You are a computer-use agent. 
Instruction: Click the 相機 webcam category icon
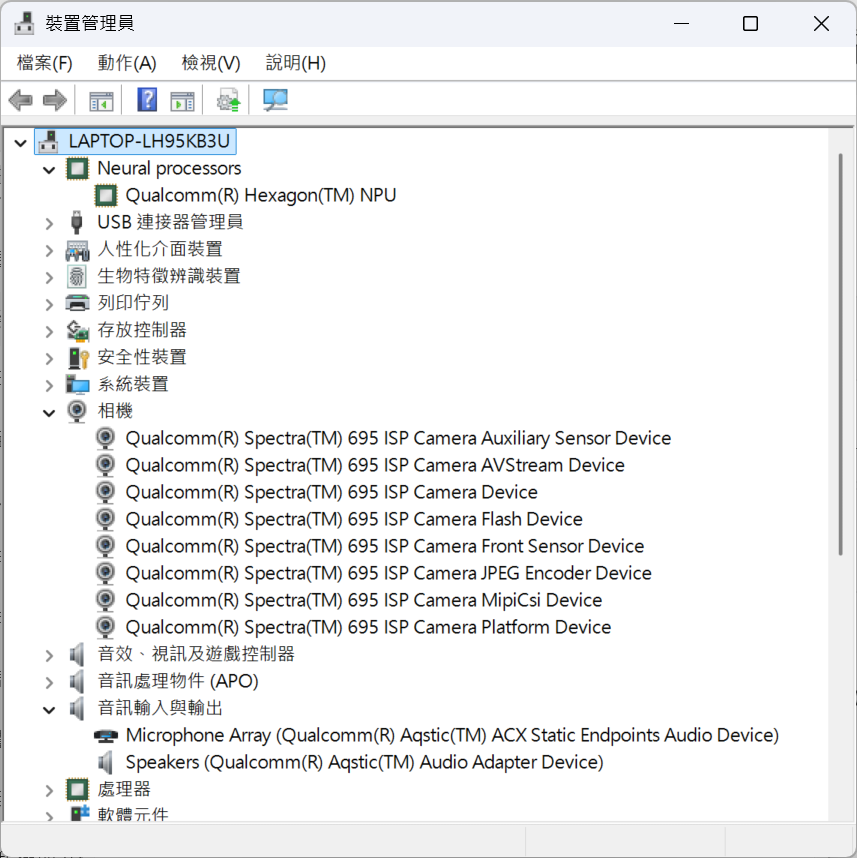click(77, 411)
